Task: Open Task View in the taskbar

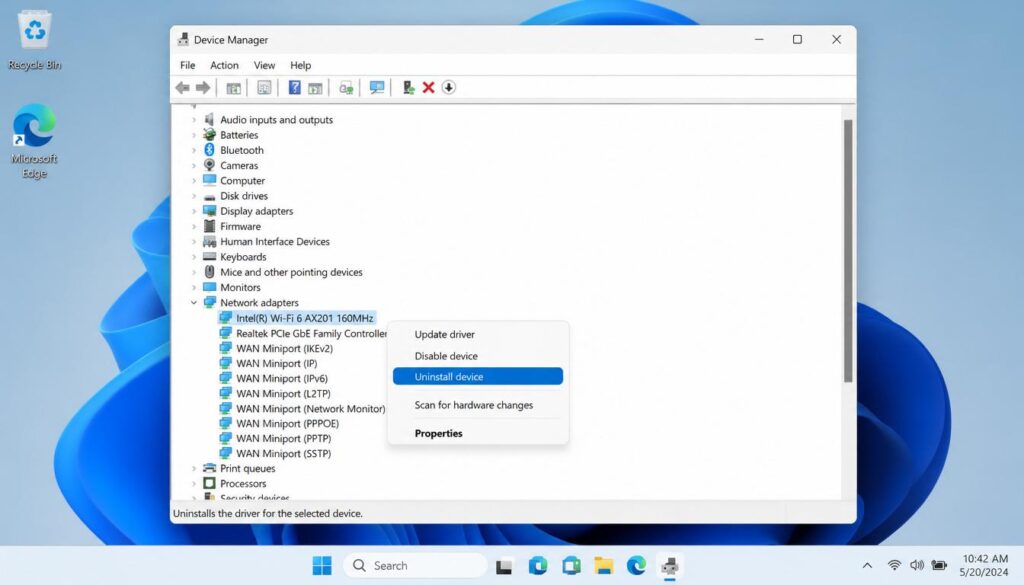Action: (x=504, y=565)
